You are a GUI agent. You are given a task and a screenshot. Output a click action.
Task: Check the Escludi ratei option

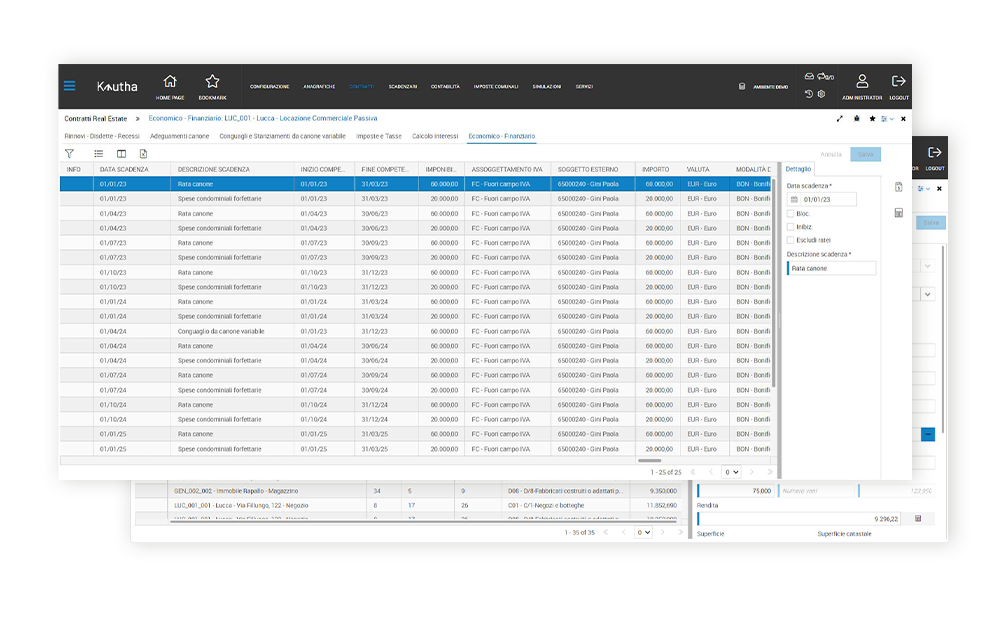pyautogui.click(x=791, y=240)
